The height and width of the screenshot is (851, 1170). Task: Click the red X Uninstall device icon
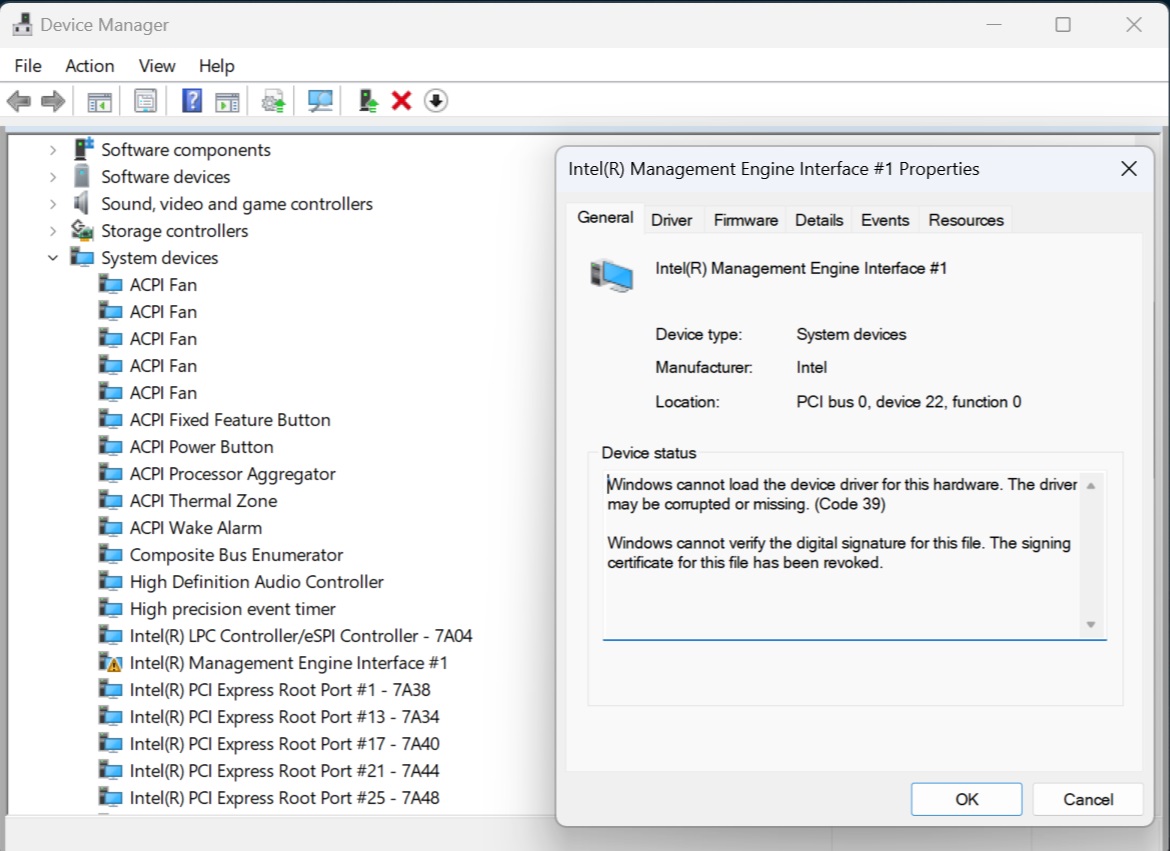[x=402, y=101]
